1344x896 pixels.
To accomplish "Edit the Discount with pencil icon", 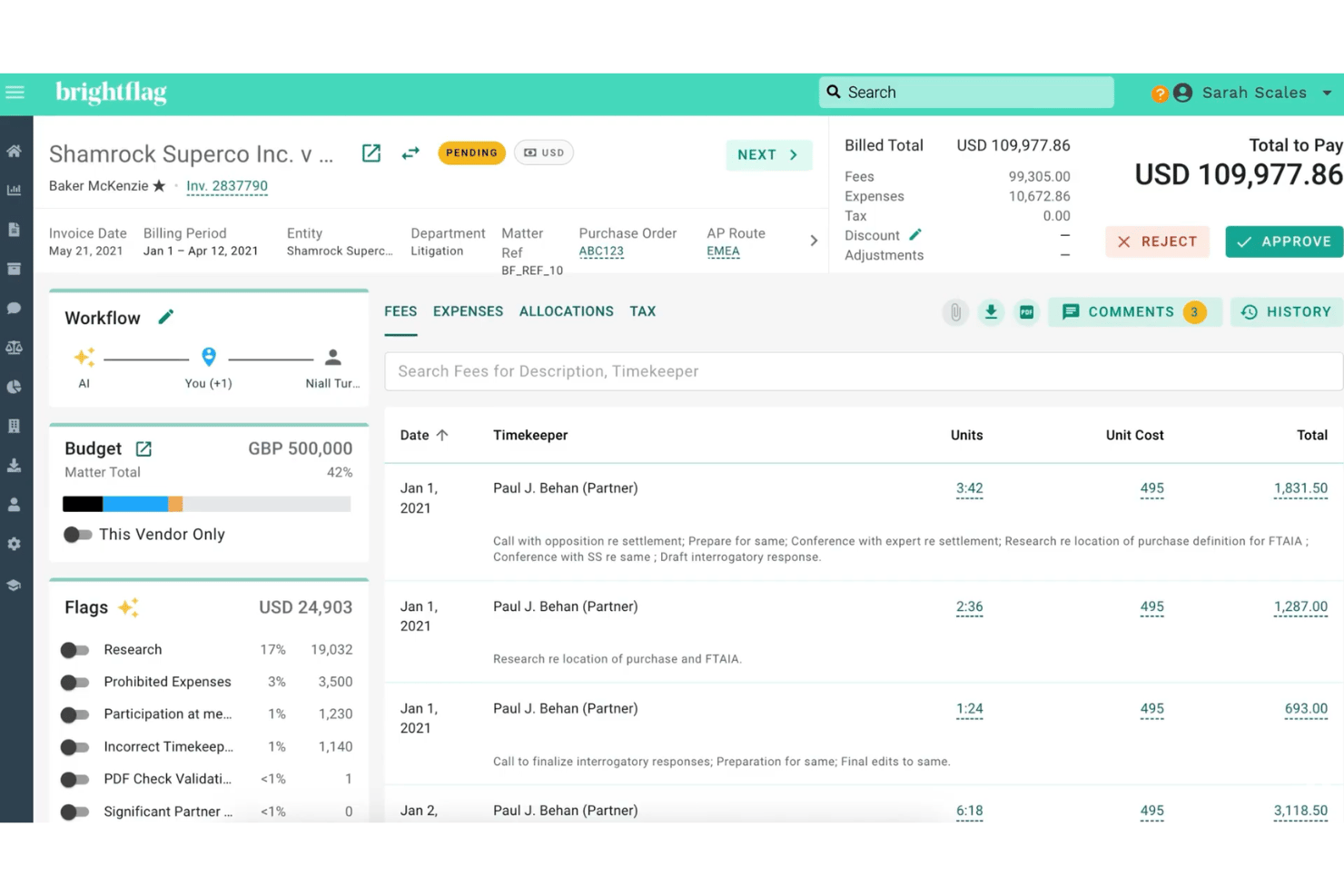I will coord(915,235).
